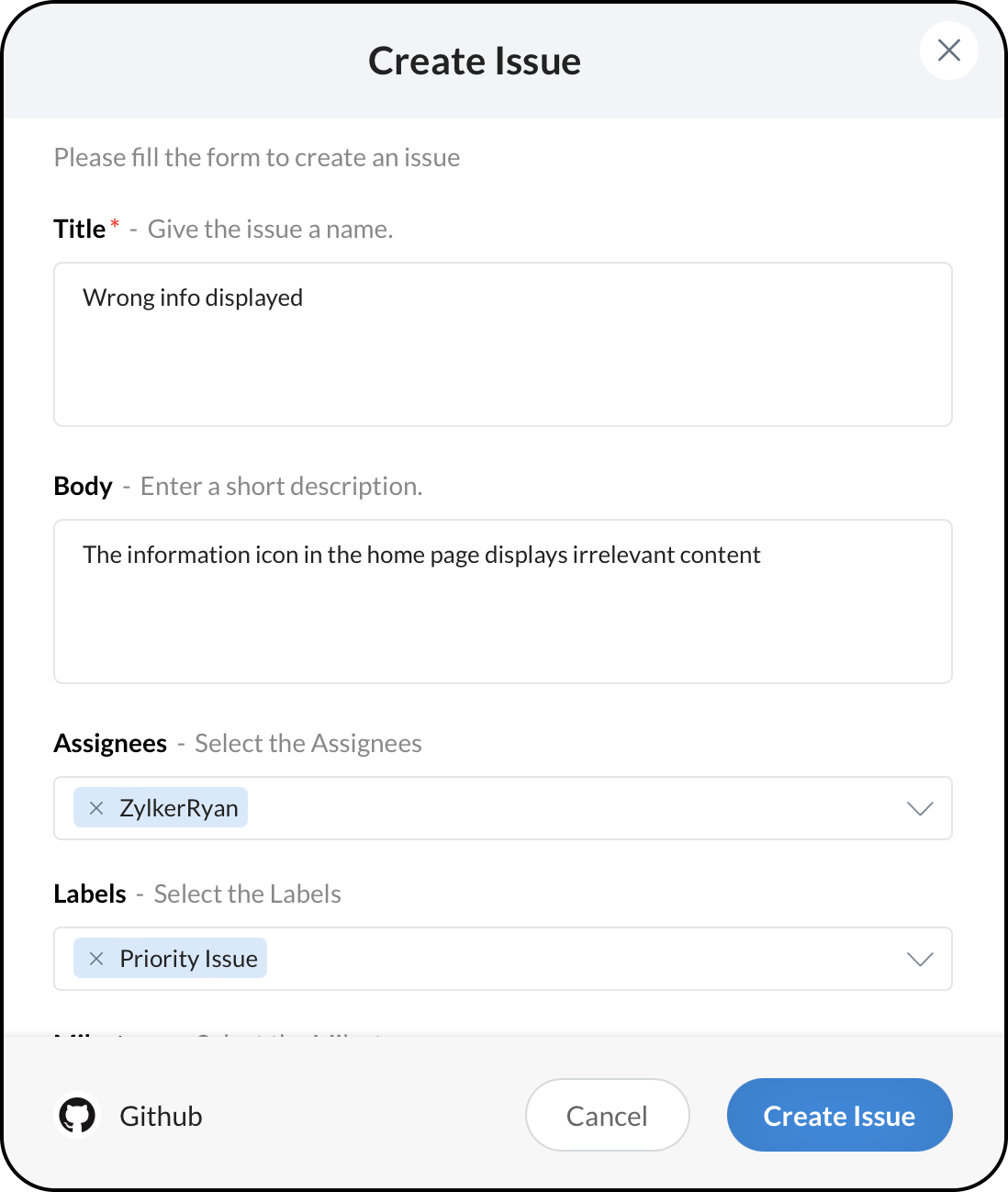Remove the ZylkerRyan assignee chip
The width and height of the screenshot is (1008, 1192).
pyautogui.click(x=96, y=808)
